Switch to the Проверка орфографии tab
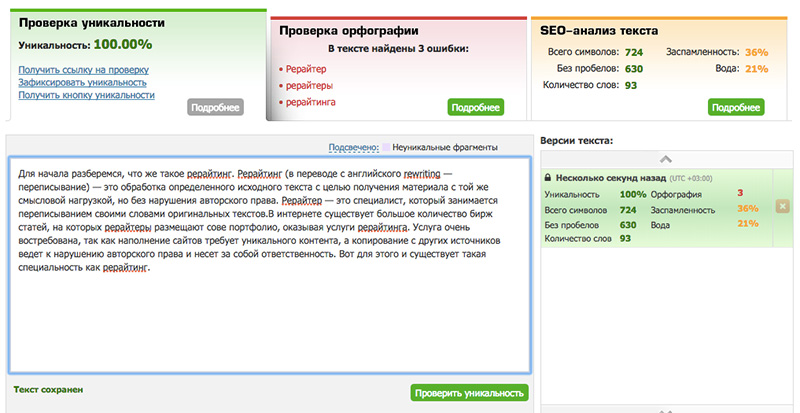 pyautogui.click(x=348, y=31)
